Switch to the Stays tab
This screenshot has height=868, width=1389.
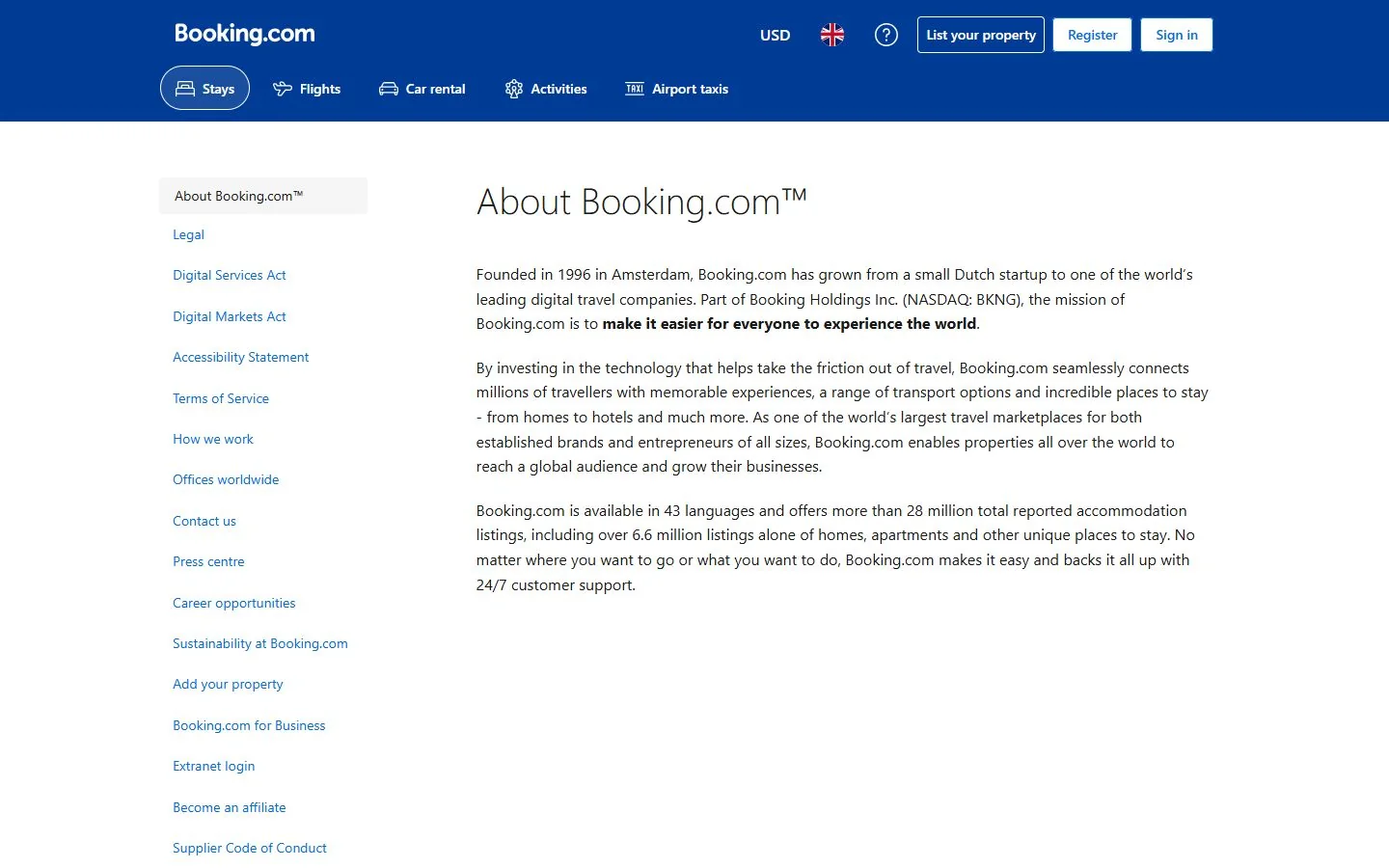click(204, 88)
